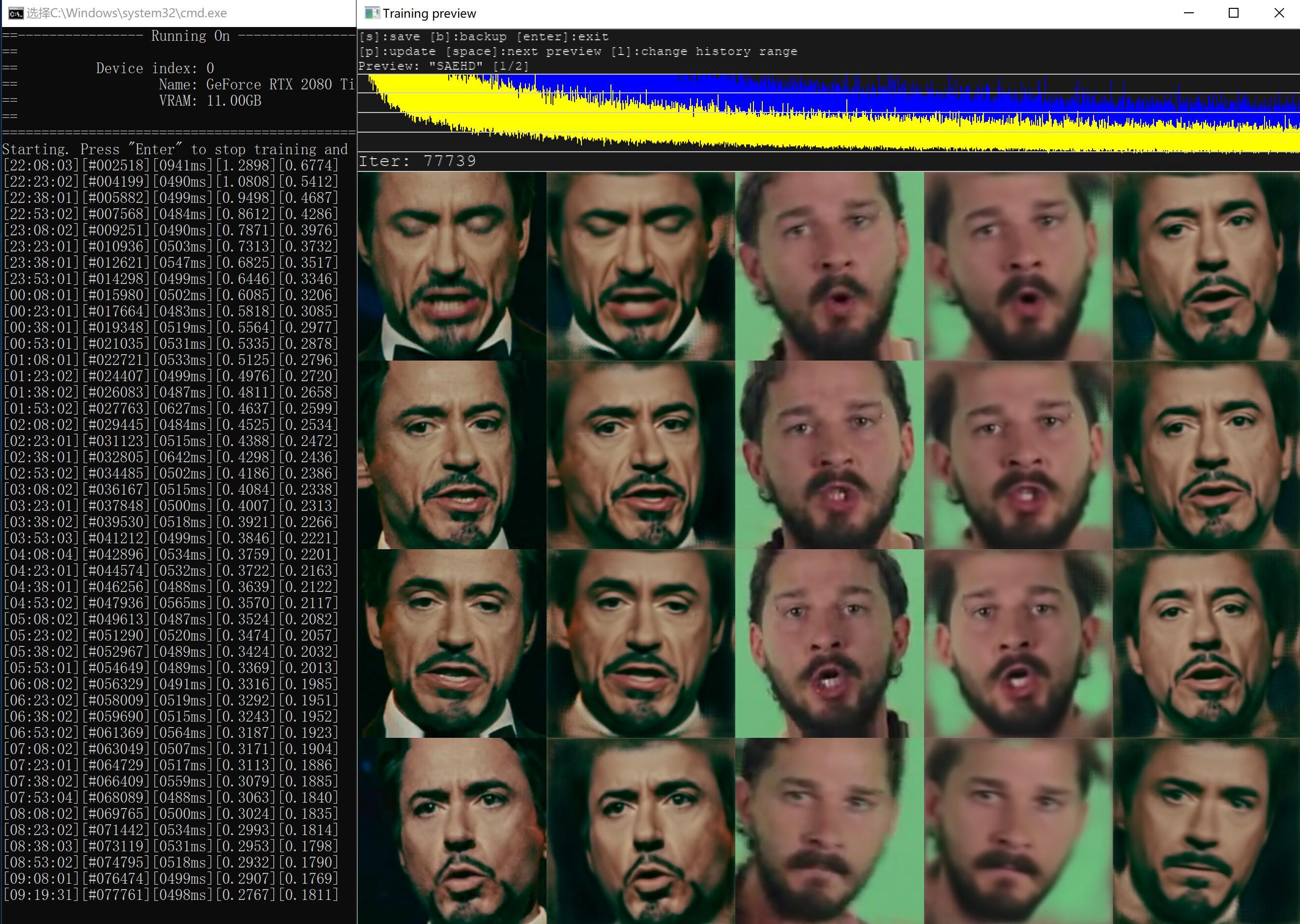Click log row timestamped 05:53:01

pyautogui.click(x=171, y=668)
